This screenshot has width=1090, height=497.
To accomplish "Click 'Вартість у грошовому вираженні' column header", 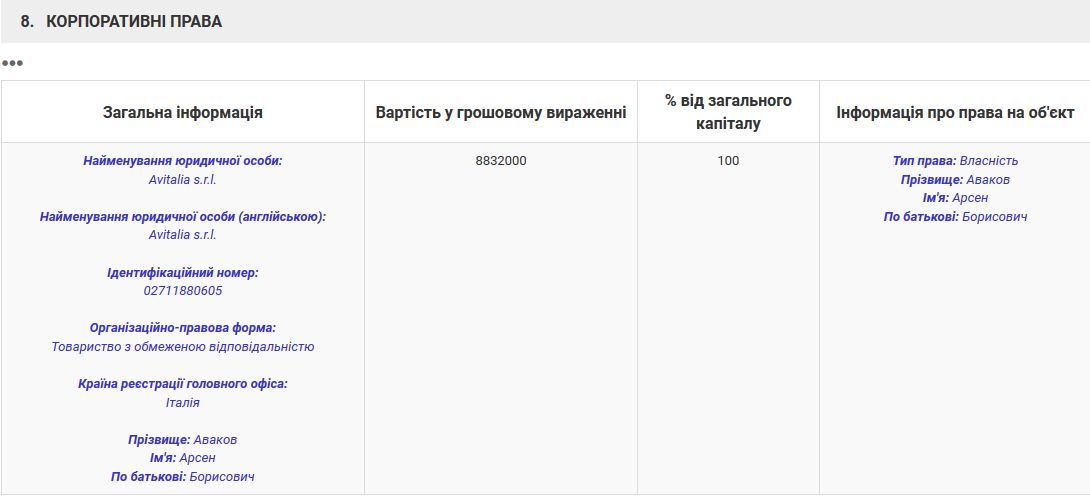I will click(x=500, y=112).
